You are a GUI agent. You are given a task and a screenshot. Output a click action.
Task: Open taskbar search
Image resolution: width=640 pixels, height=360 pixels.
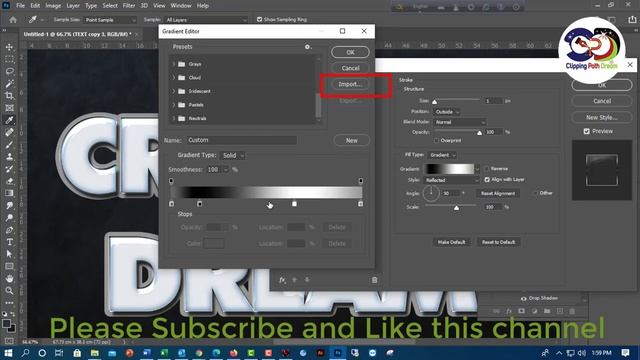(x=25, y=353)
